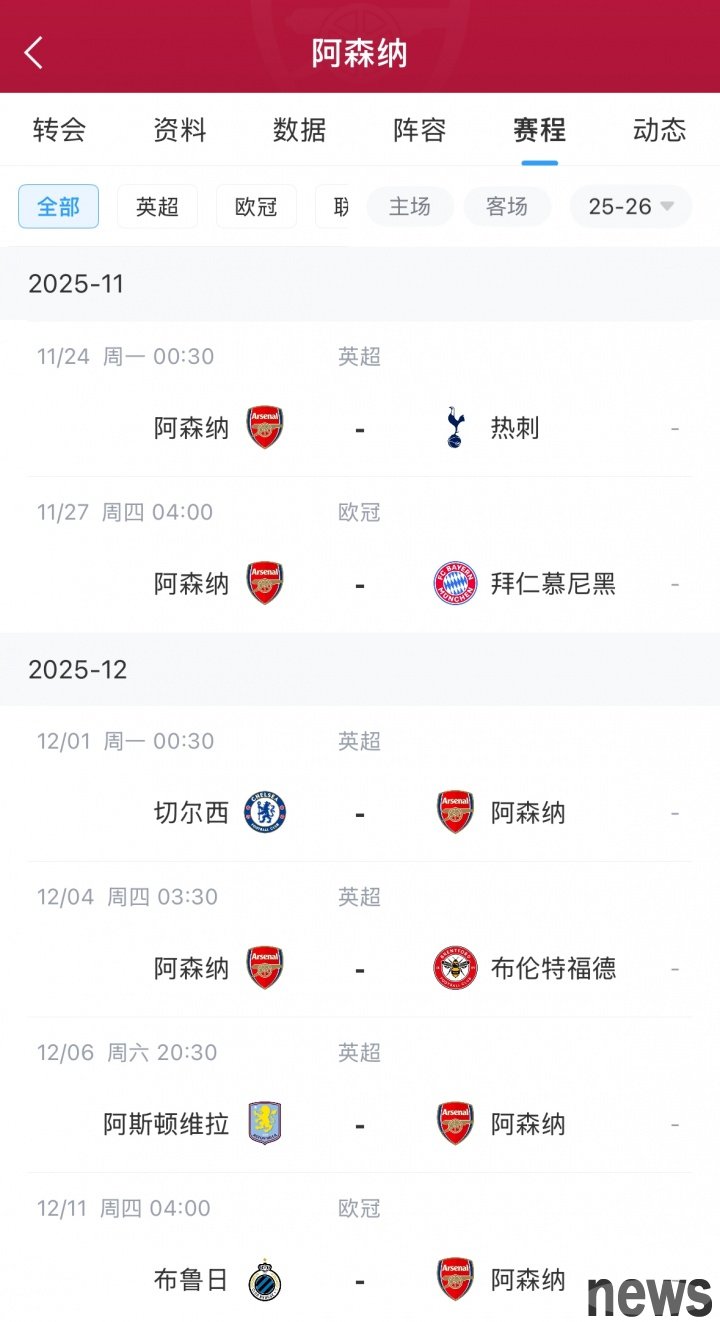The image size is (720, 1322).
Task: Filter matches by 英超
Action: [x=157, y=207]
